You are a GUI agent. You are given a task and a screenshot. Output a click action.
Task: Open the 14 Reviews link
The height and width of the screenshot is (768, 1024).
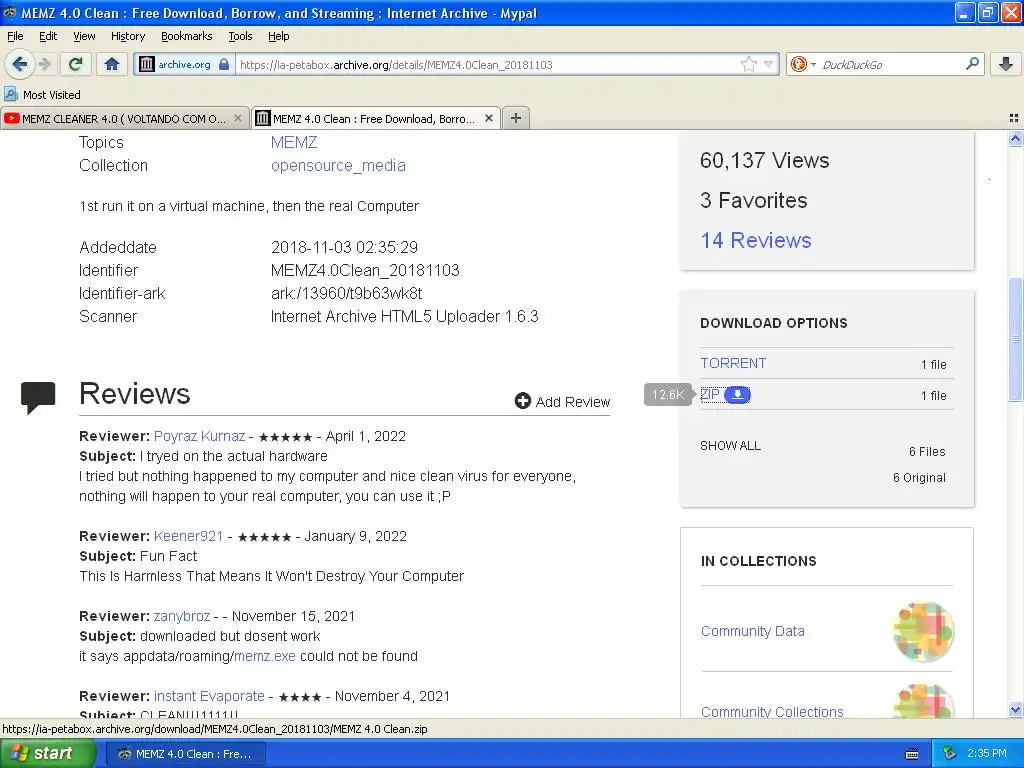pyautogui.click(x=756, y=240)
